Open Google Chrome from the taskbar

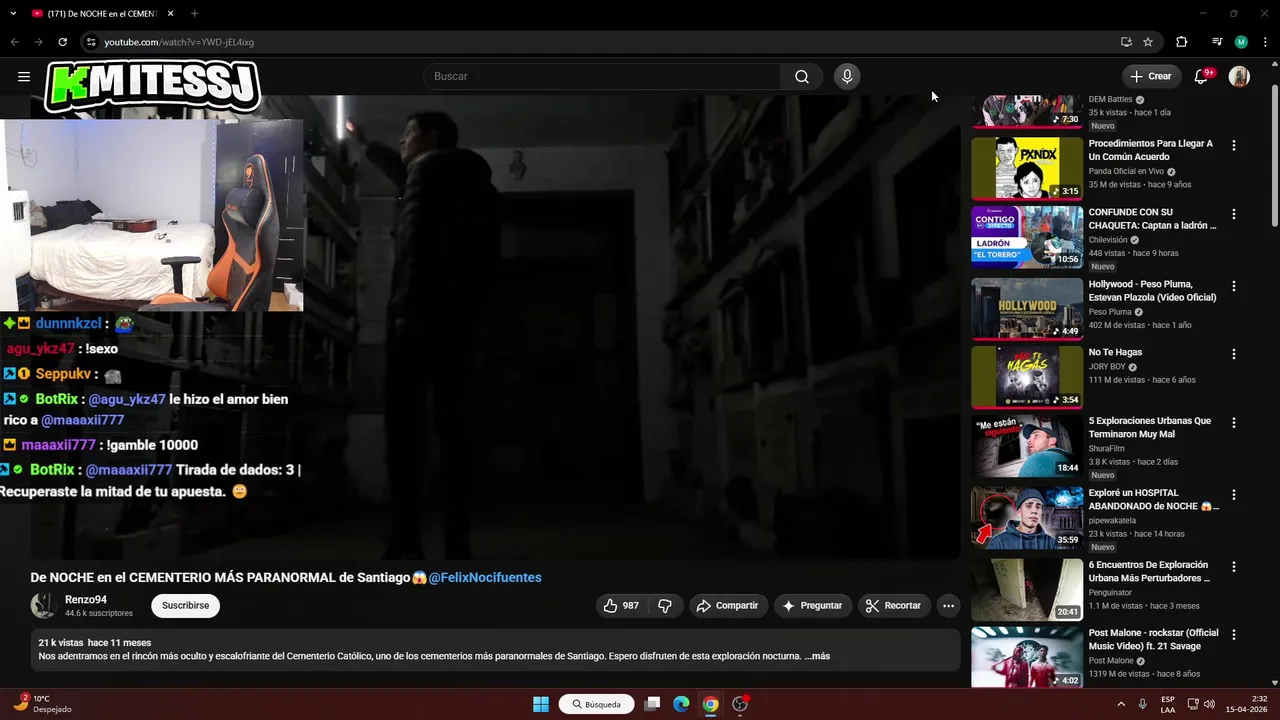(710, 704)
